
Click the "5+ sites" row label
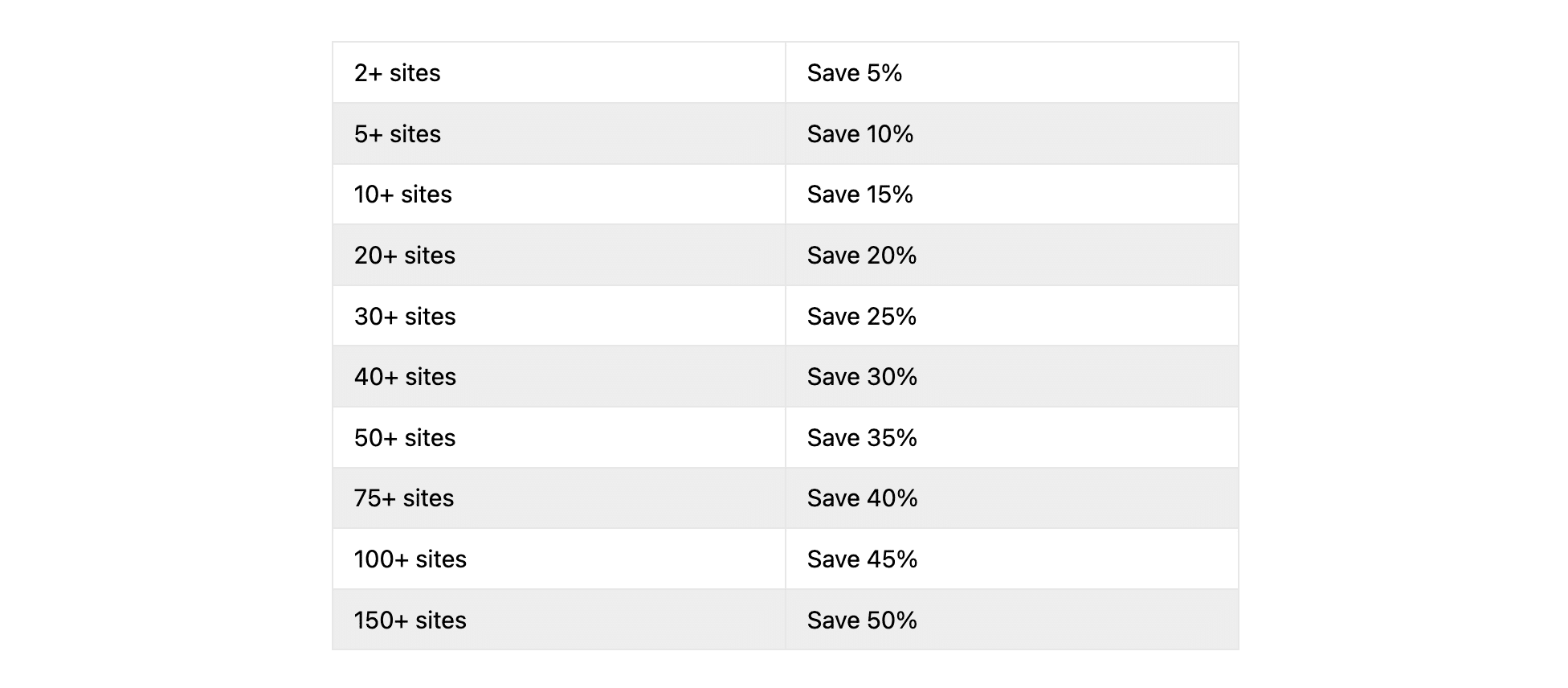(x=398, y=134)
